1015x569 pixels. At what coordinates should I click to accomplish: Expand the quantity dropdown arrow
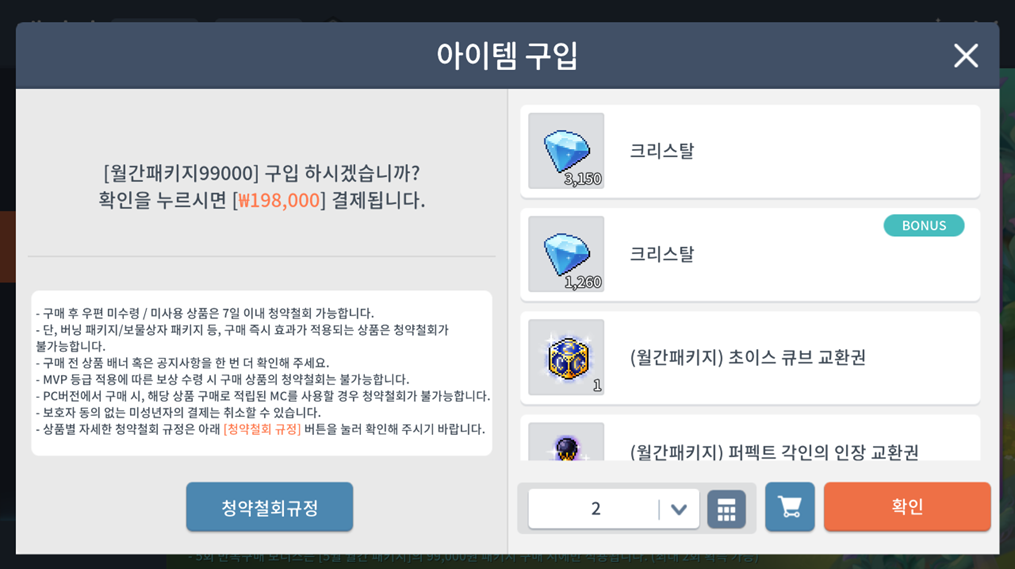tap(678, 509)
